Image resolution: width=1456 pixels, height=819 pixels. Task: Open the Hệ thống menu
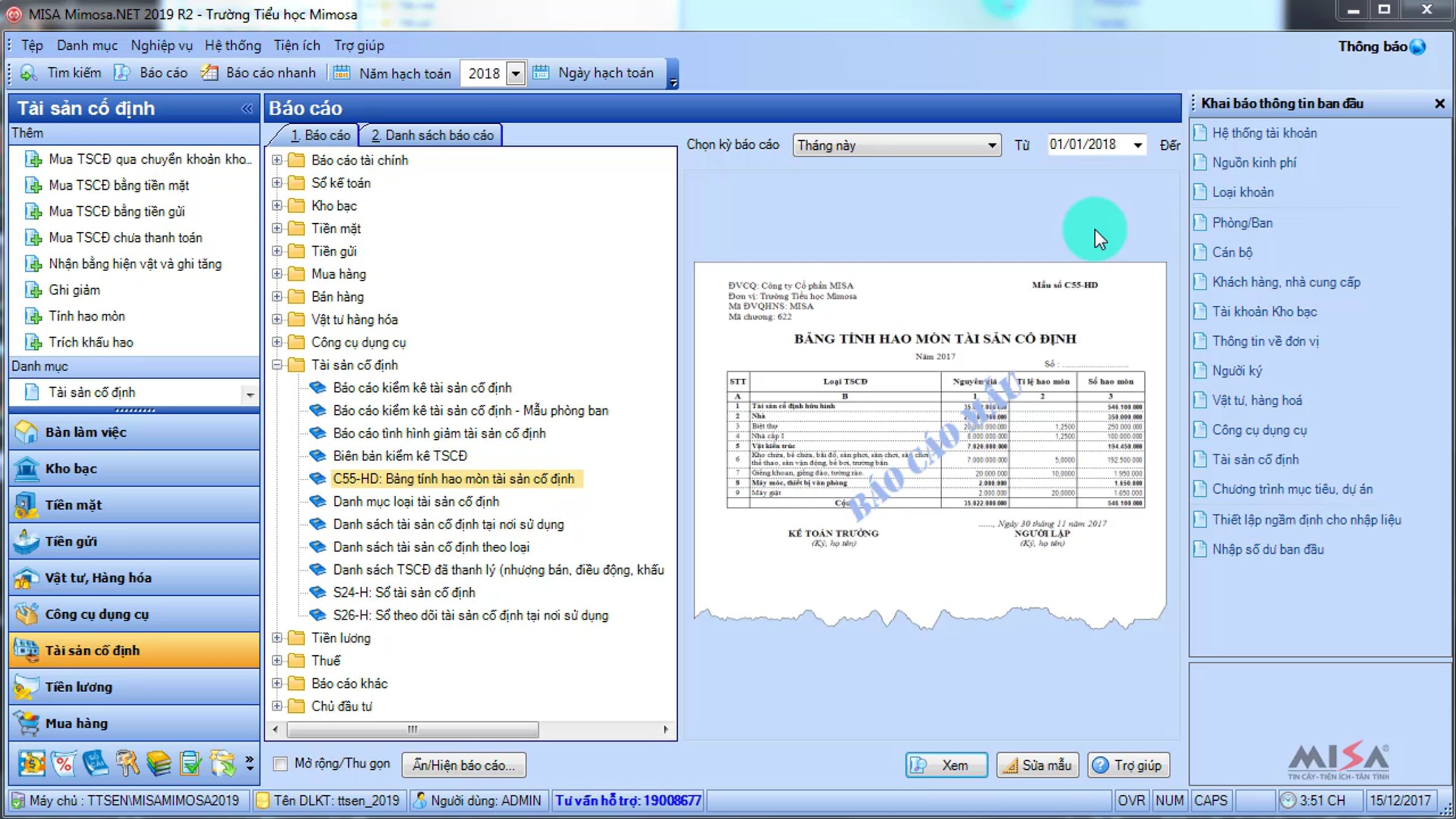coord(233,45)
